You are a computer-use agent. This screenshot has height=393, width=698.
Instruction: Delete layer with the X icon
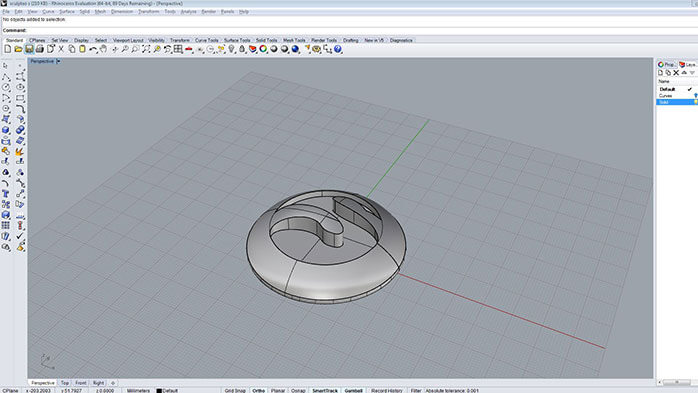point(676,73)
